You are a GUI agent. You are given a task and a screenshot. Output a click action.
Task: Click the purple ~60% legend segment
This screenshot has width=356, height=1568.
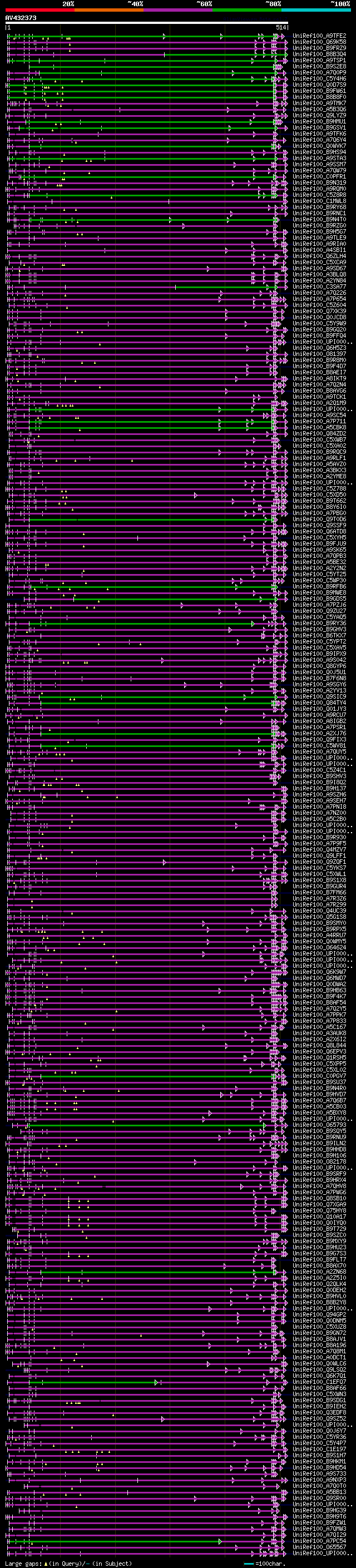pyautogui.click(x=179, y=10)
